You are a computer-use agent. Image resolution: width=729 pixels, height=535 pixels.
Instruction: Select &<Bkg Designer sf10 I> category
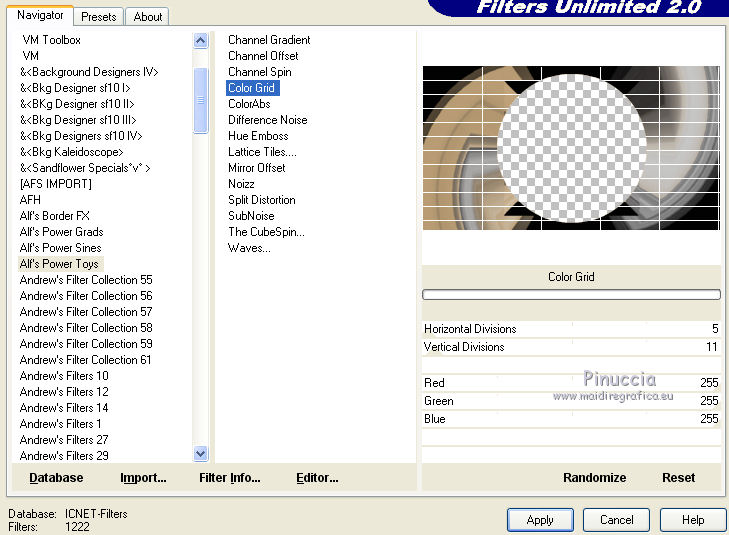pyautogui.click(x=75, y=88)
